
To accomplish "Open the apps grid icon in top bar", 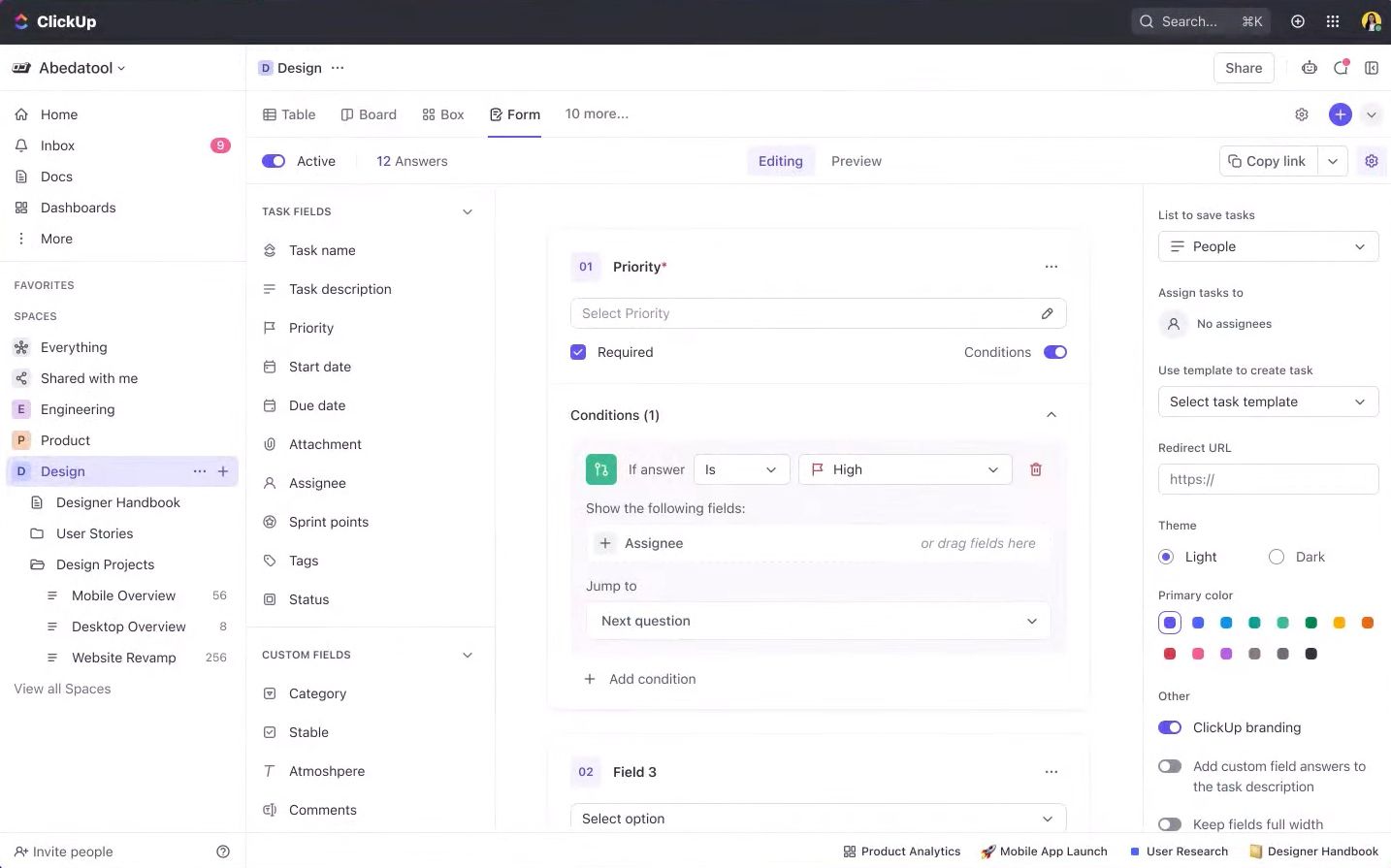I will click(1333, 21).
